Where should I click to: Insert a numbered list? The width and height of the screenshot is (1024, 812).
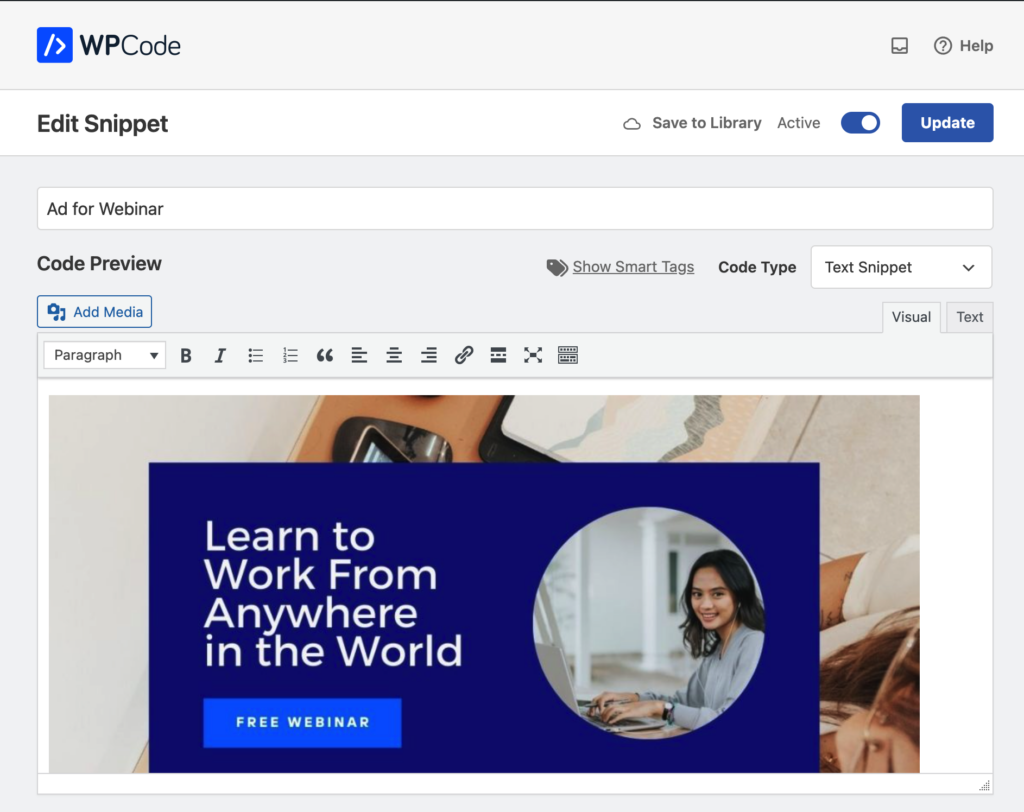coord(290,355)
